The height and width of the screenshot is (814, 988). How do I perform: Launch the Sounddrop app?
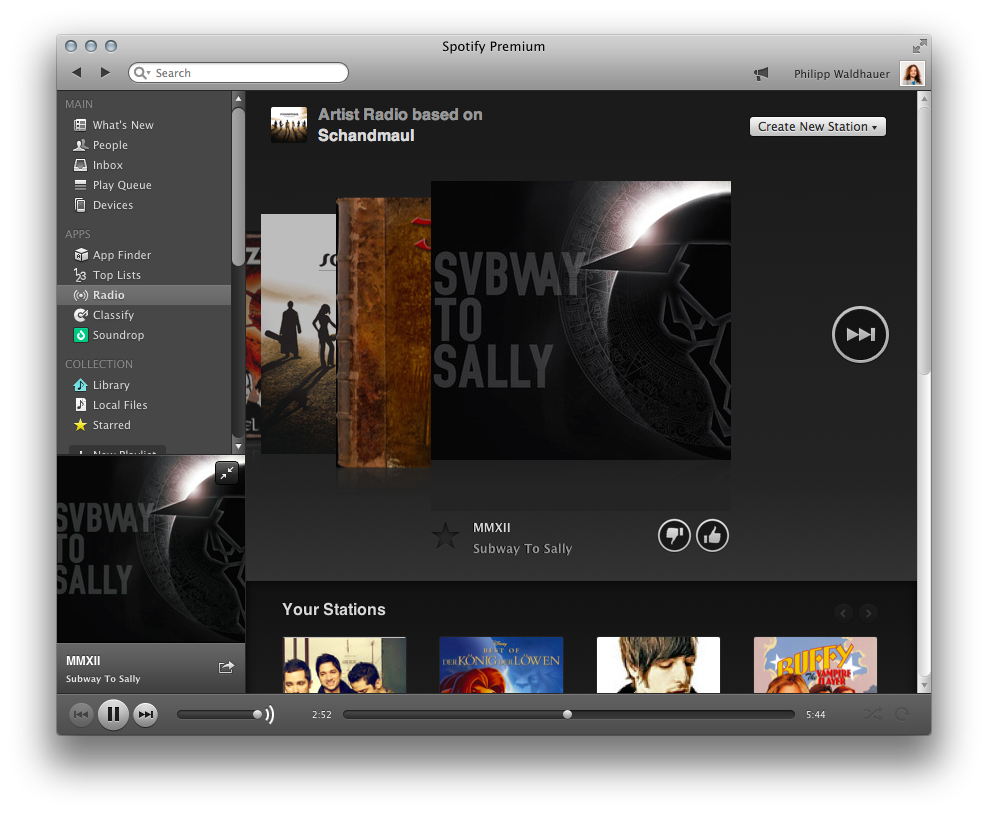pyautogui.click(x=118, y=335)
